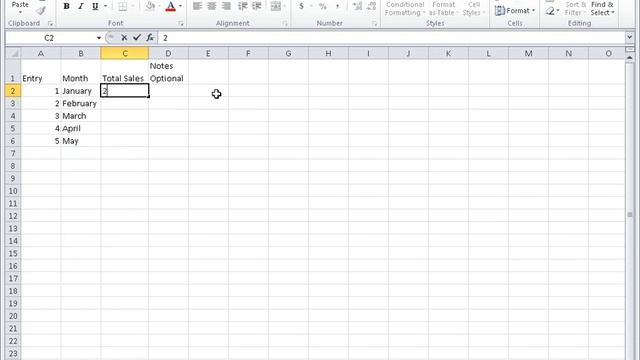Select the Notes Optional header cell
The image size is (640, 360).
point(168,72)
